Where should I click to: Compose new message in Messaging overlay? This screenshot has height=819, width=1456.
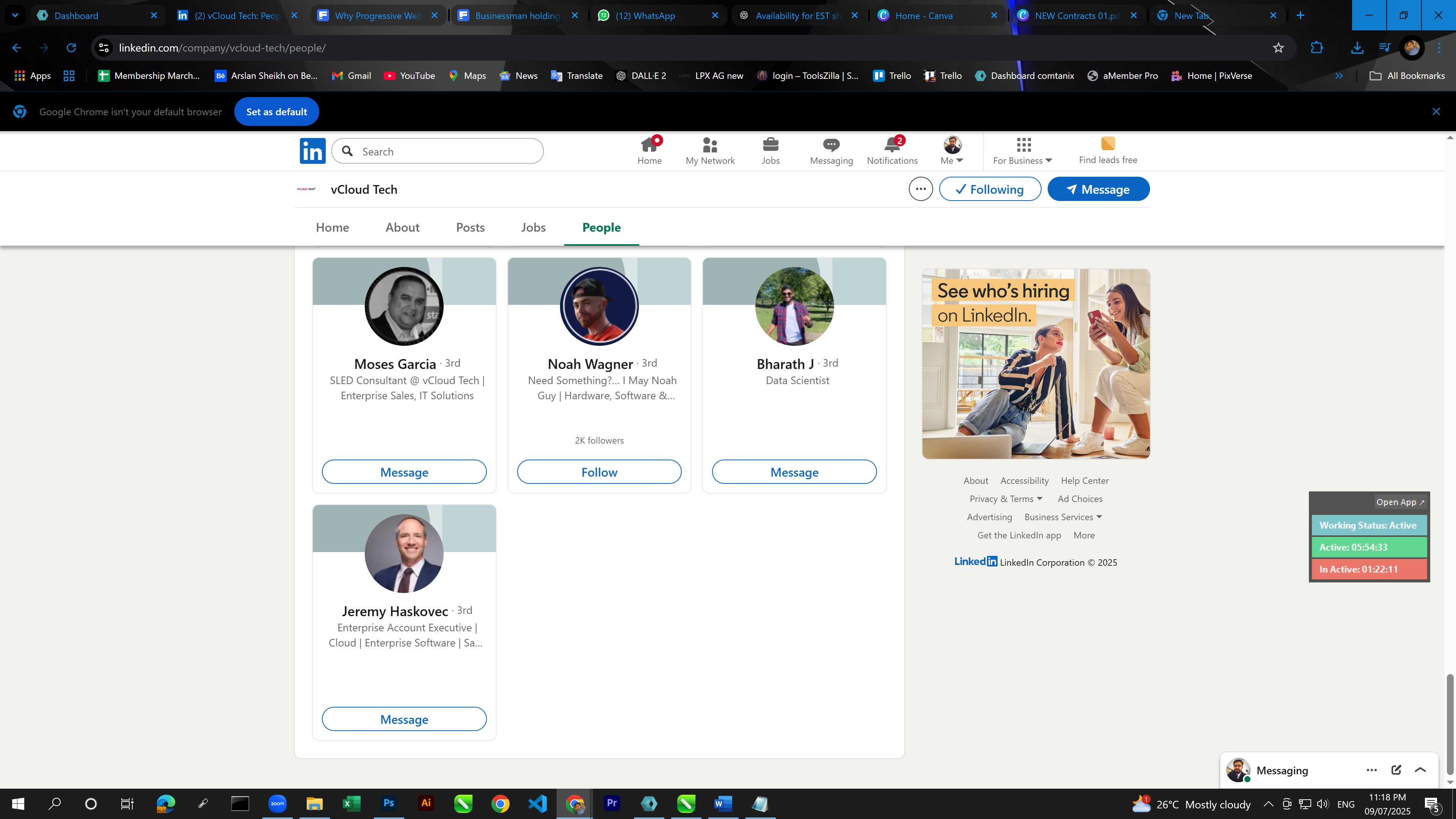point(1396,770)
